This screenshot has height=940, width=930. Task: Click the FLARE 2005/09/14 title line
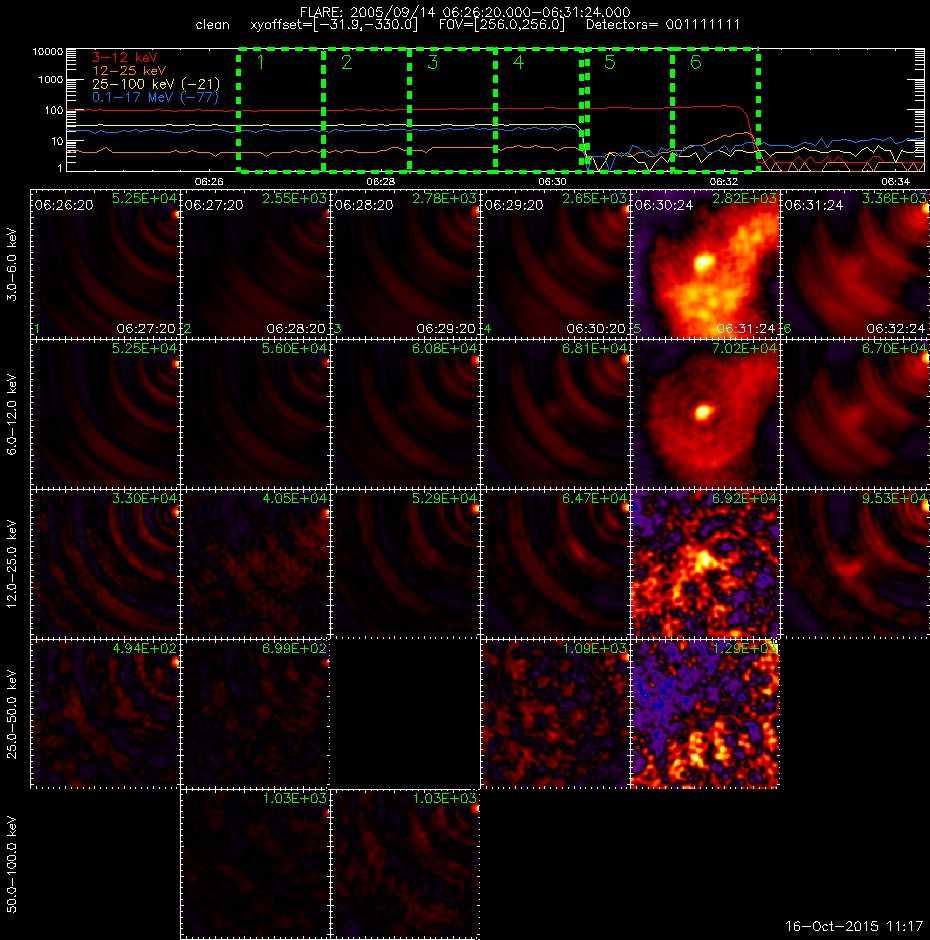[x=465, y=12]
